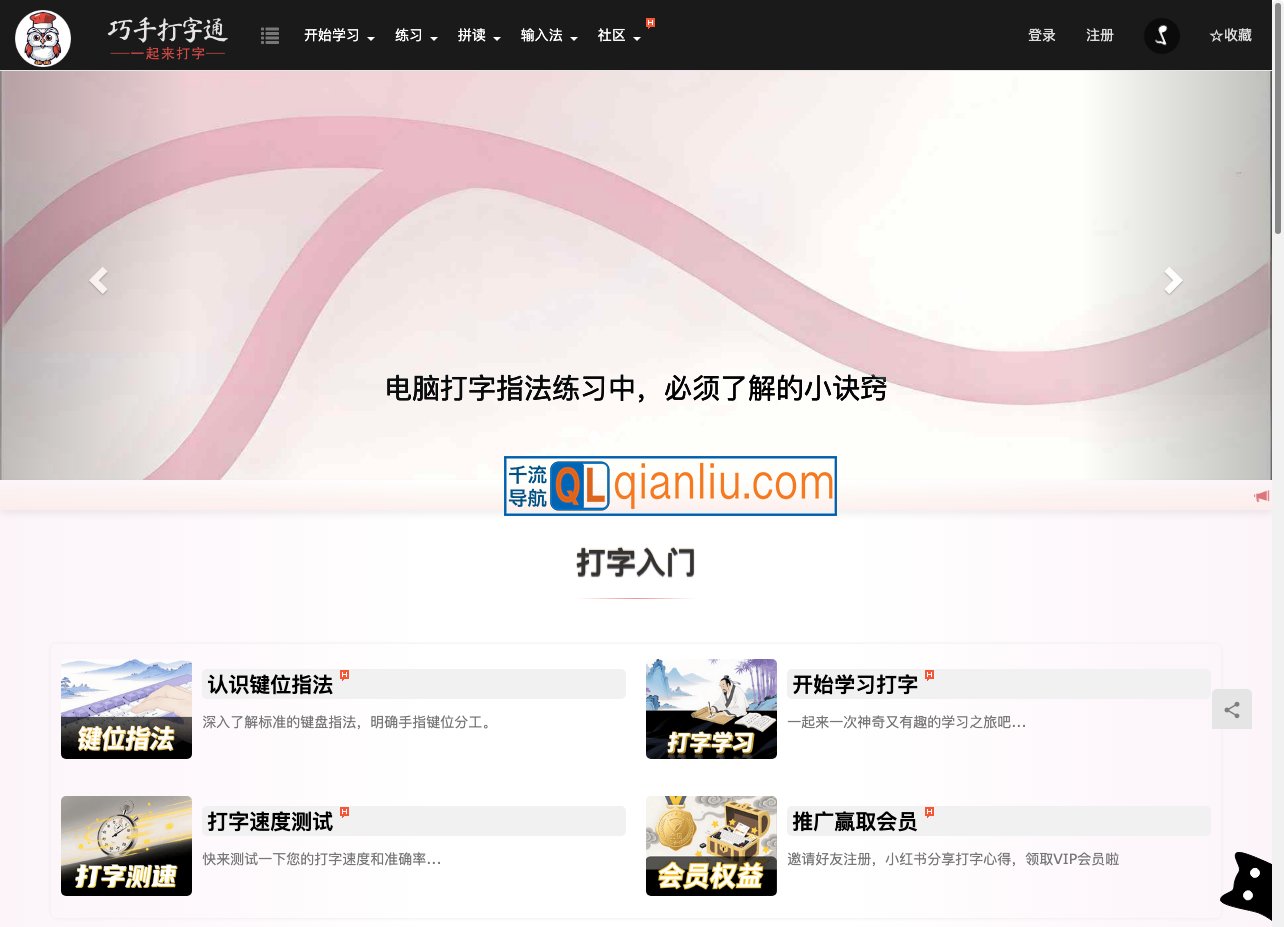This screenshot has width=1284, height=927.
Task: Click the 会员权益 medal thumbnail icon
Action: click(x=711, y=845)
